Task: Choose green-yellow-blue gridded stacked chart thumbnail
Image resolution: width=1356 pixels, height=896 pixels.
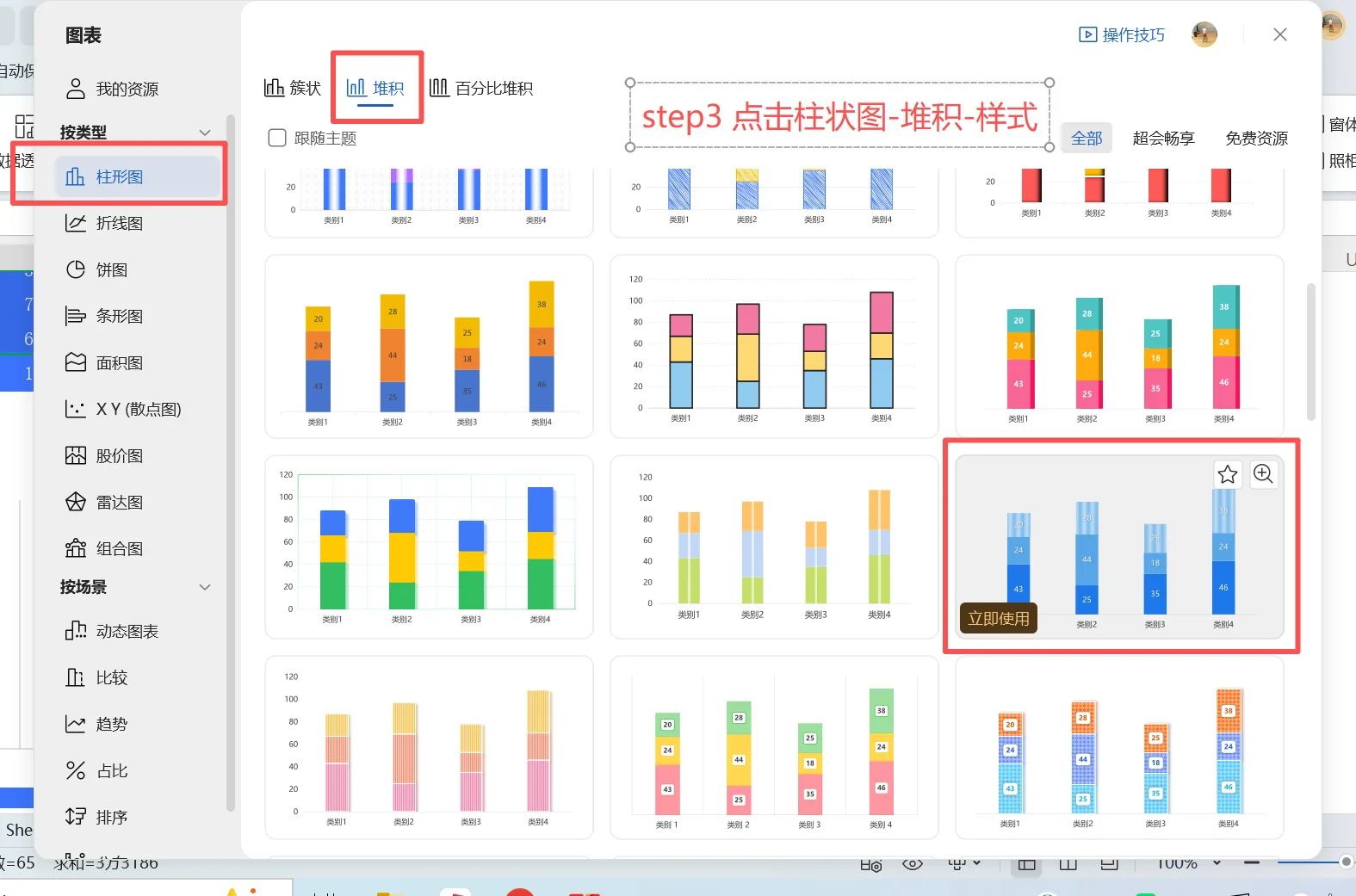Action: point(429,547)
